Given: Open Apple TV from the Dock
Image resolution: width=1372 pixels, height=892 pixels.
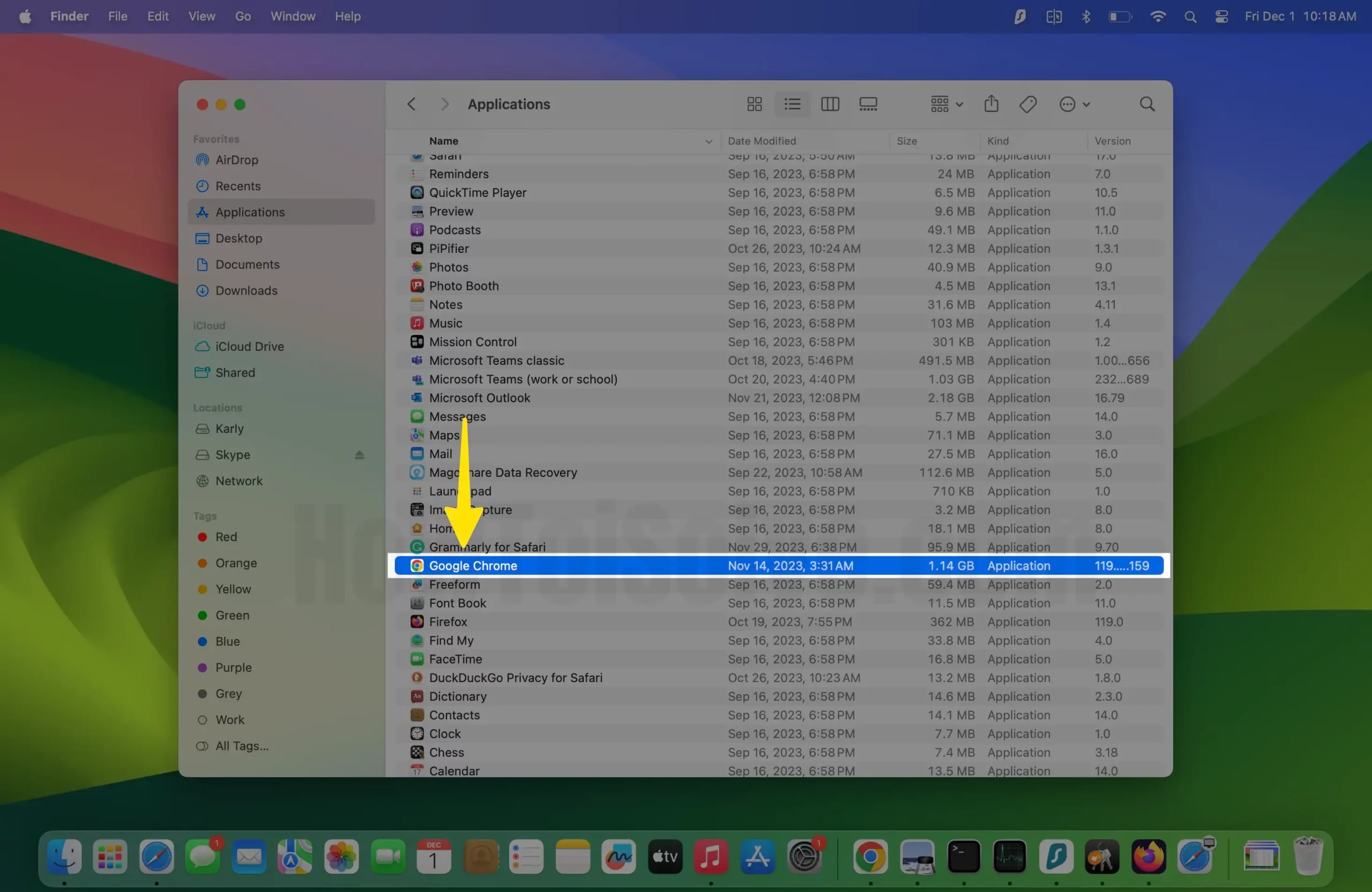Looking at the screenshot, I should click(x=665, y=857).
